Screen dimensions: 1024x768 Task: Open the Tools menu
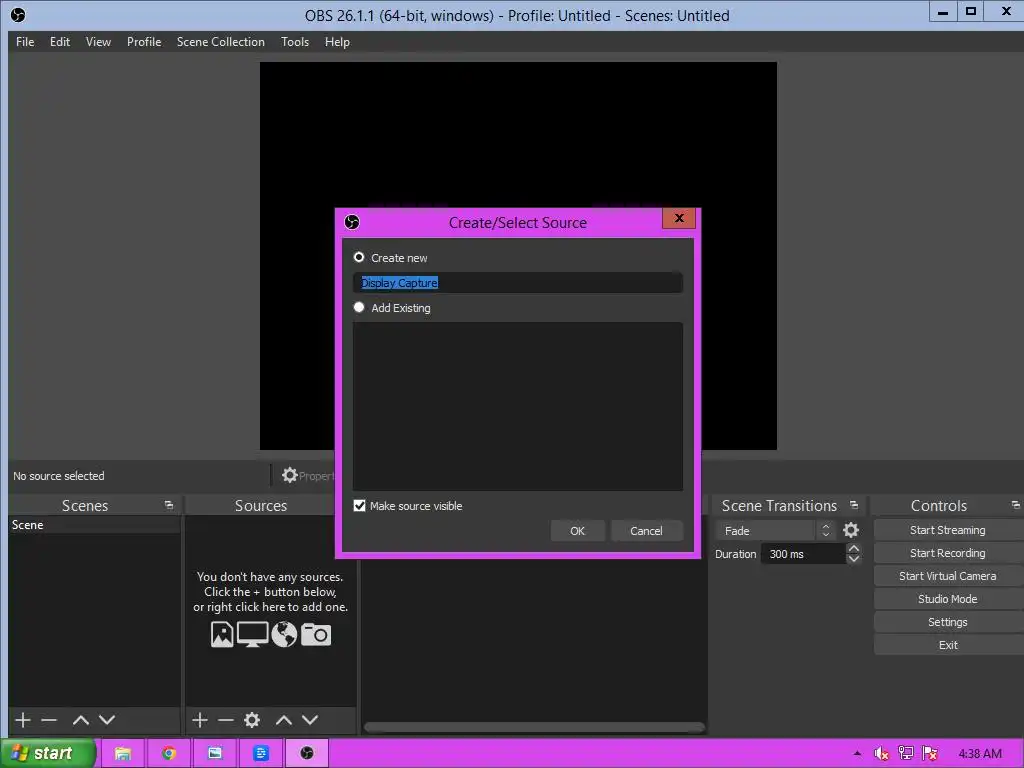point(295,42)
